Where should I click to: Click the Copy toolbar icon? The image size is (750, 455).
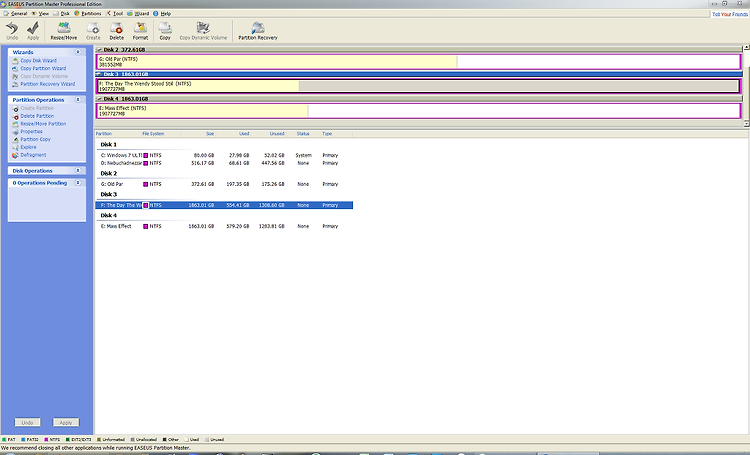[165, 28]
